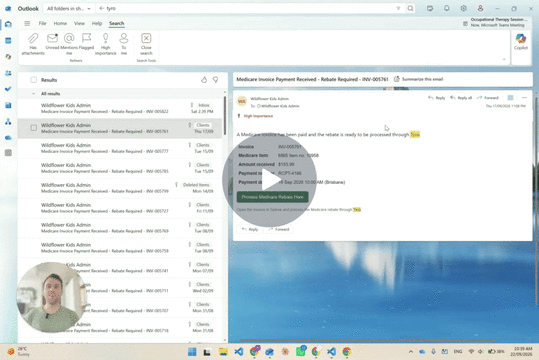
Task: Open the notifications bell
Action: pyautogui.click(x=447, y=8)
